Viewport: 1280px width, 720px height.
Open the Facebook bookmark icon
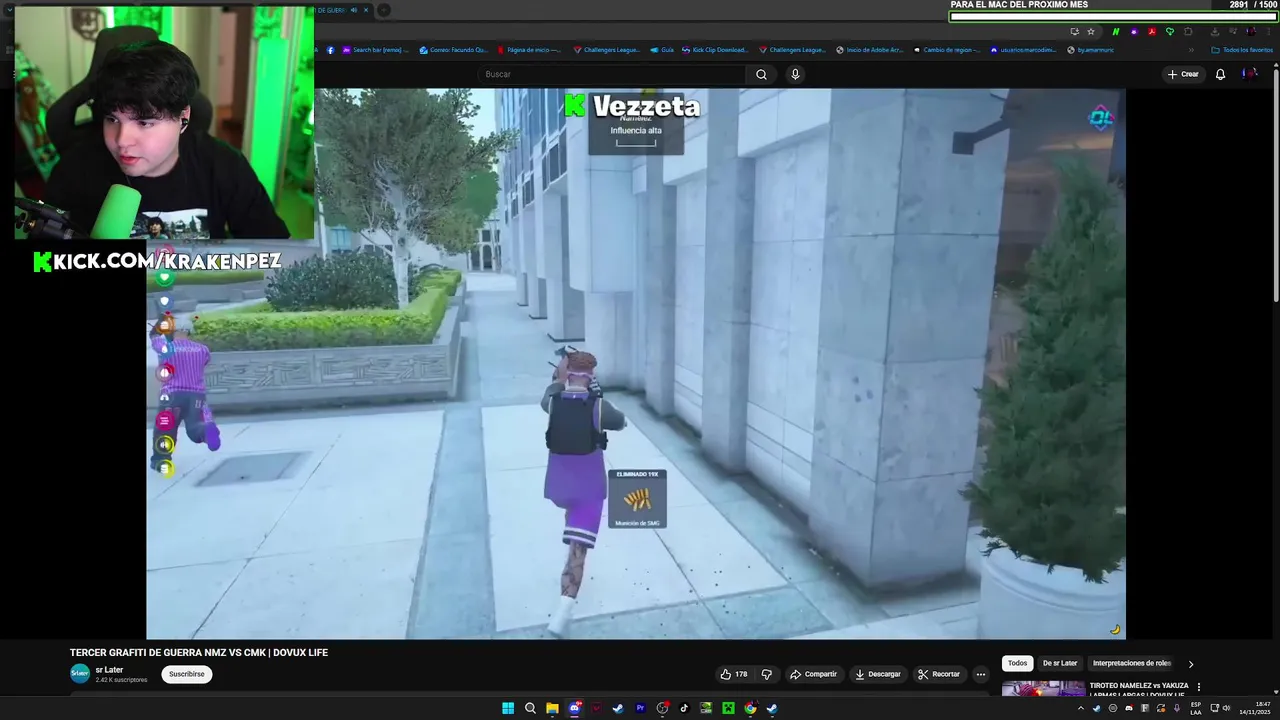click(331, 49)
